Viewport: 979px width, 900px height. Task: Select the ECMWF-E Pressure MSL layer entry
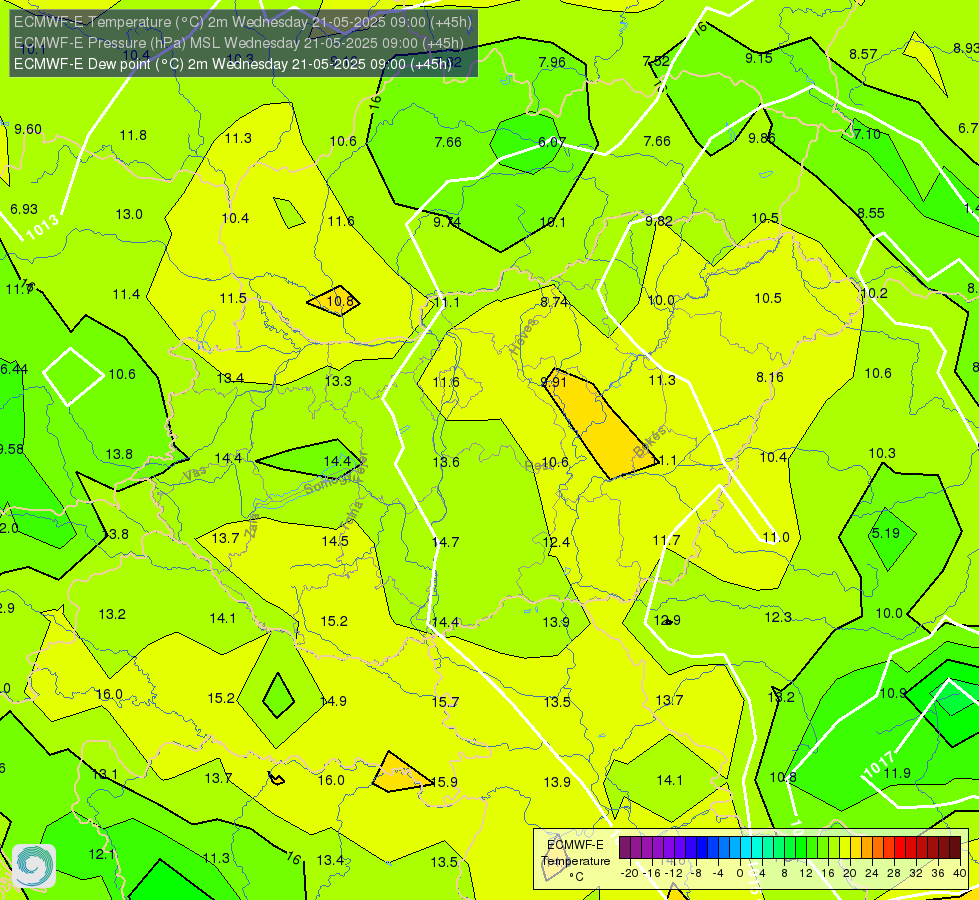(239, 43)
